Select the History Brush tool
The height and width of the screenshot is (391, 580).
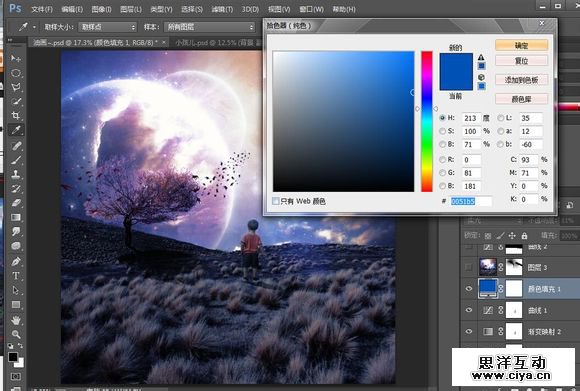pos(16,189)
